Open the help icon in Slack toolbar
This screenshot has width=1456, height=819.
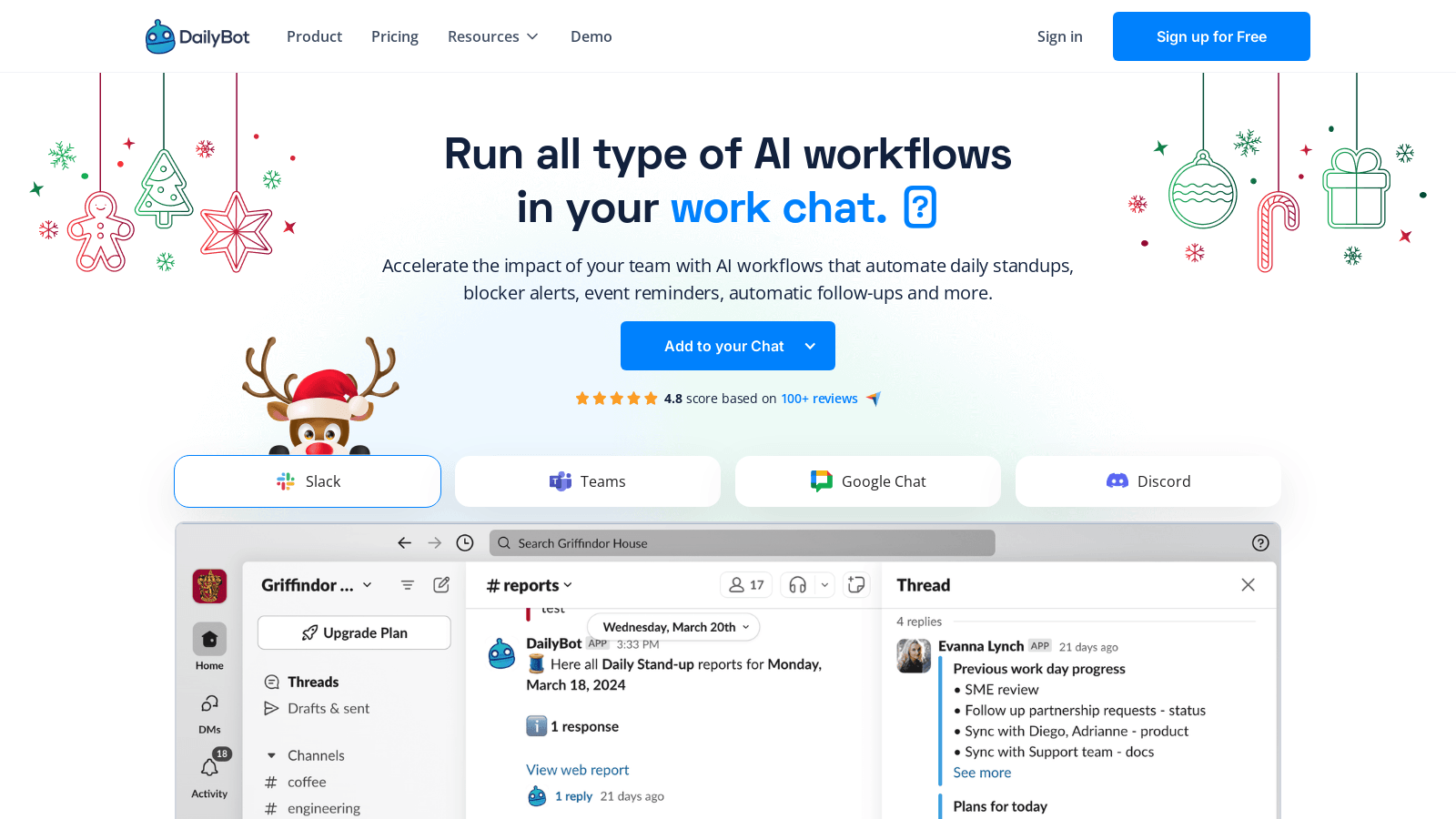[1260, 543]
